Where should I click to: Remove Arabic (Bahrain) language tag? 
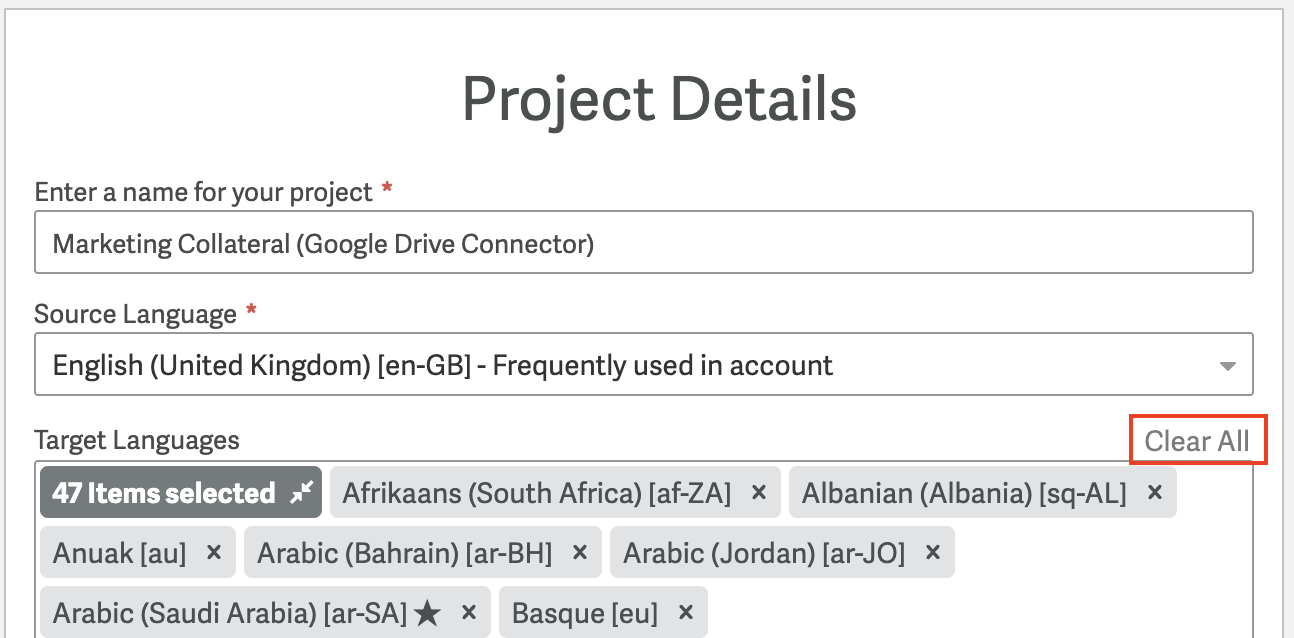(x=579, y=553)
